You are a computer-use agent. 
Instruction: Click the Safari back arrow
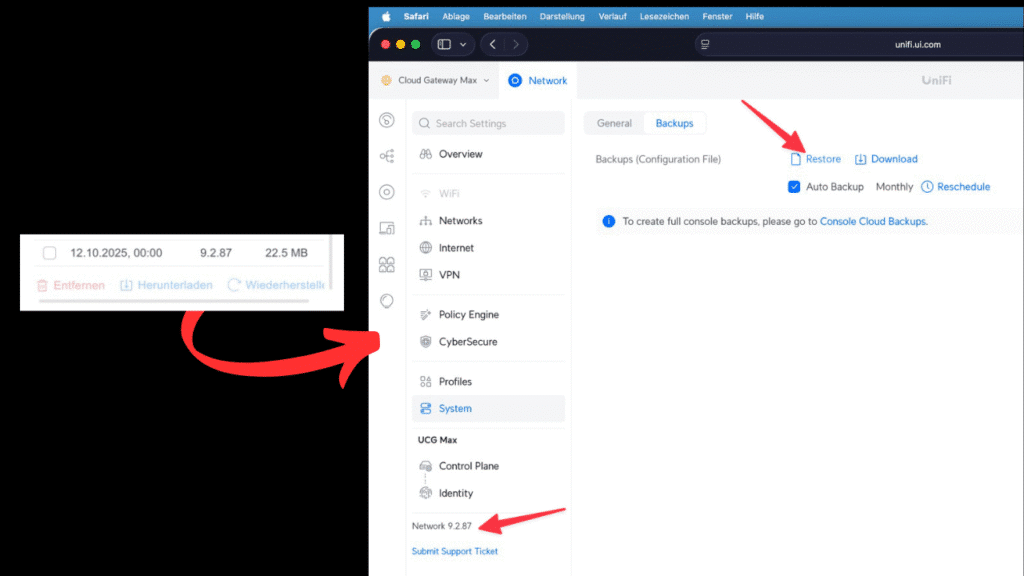tap(493, 44)
